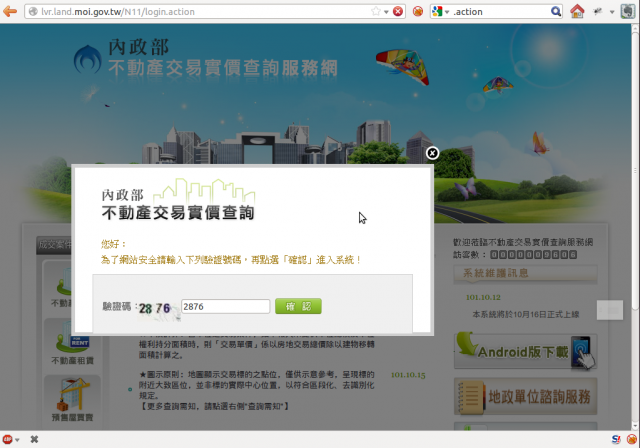The image size is (640, 448).
Task: Click the verification code text field
Action: [x=225, y=306]
